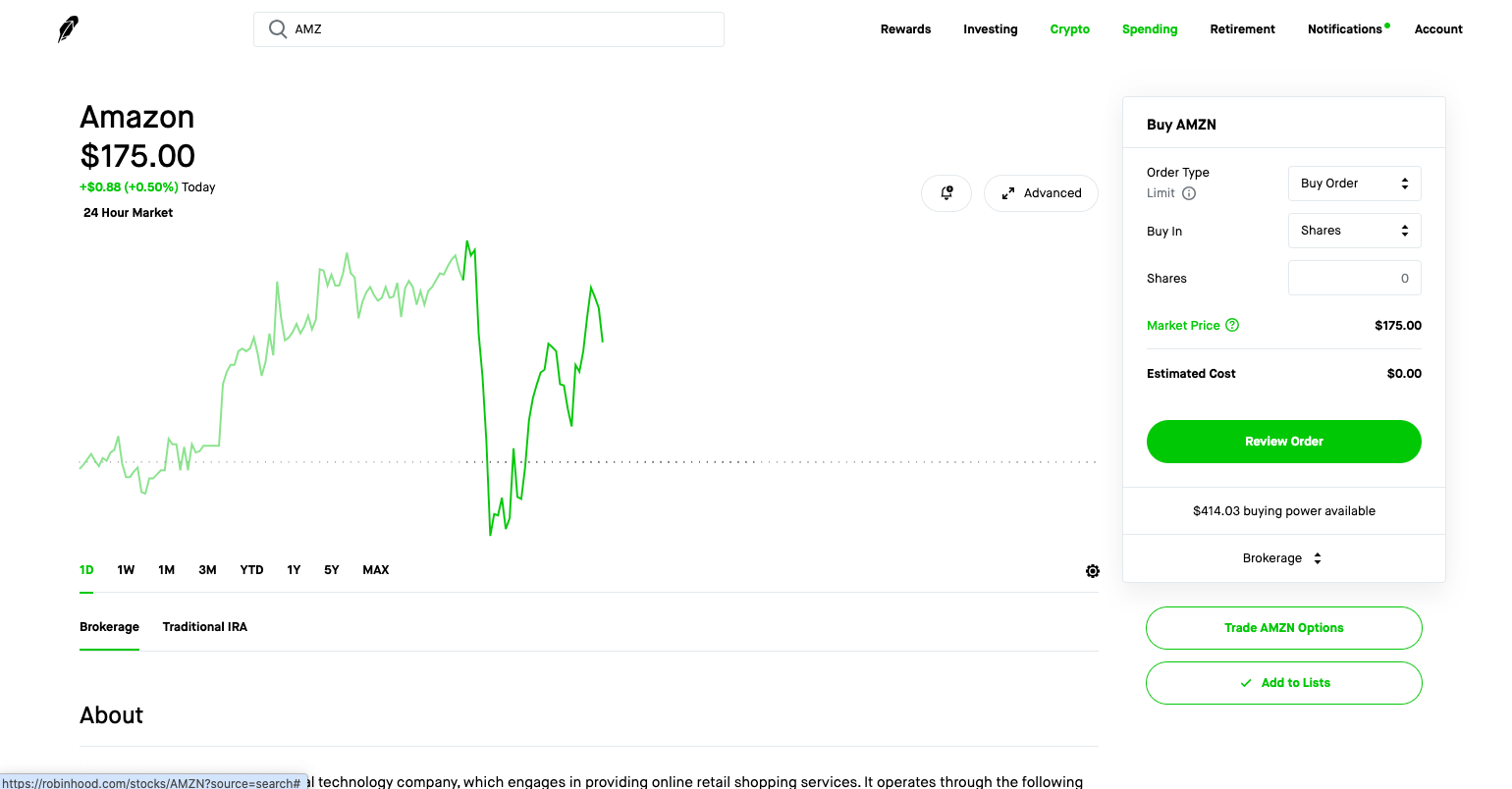Select the 1W chart range
This screenshot has height=789, width=1512.
pyautogui.click(x=126, y=570)
